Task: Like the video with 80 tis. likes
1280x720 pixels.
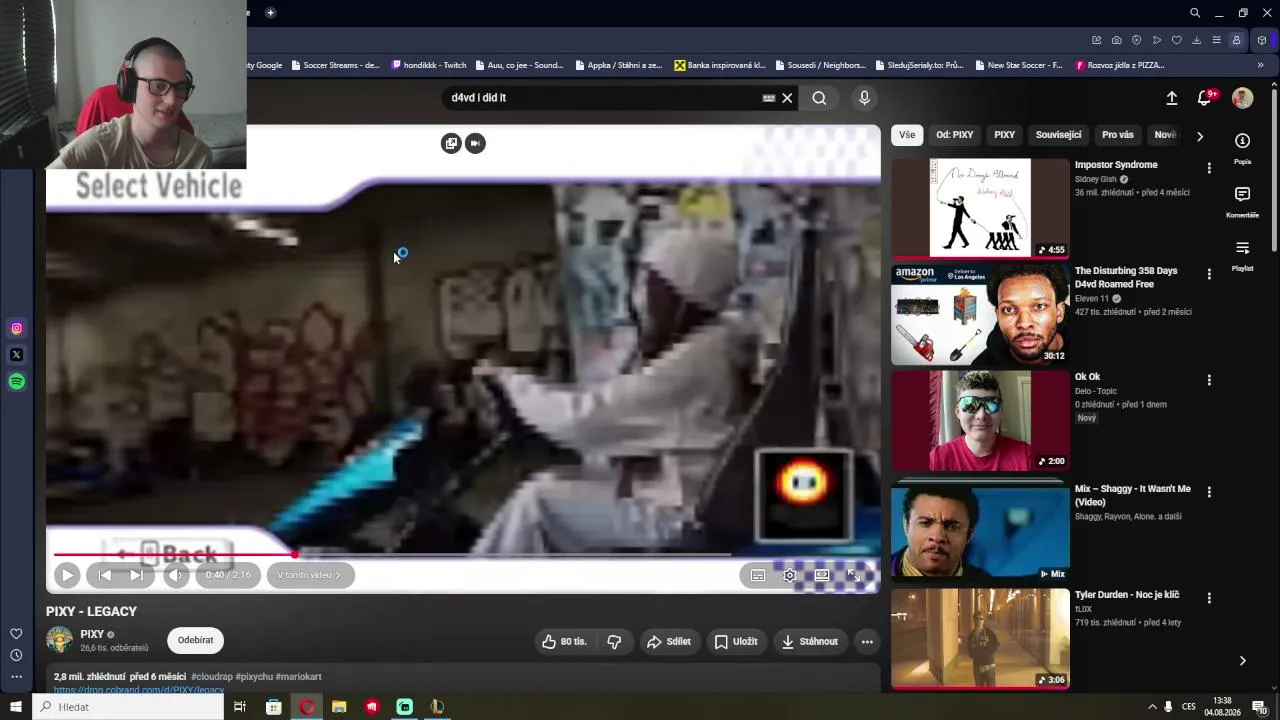Action: 564,642
